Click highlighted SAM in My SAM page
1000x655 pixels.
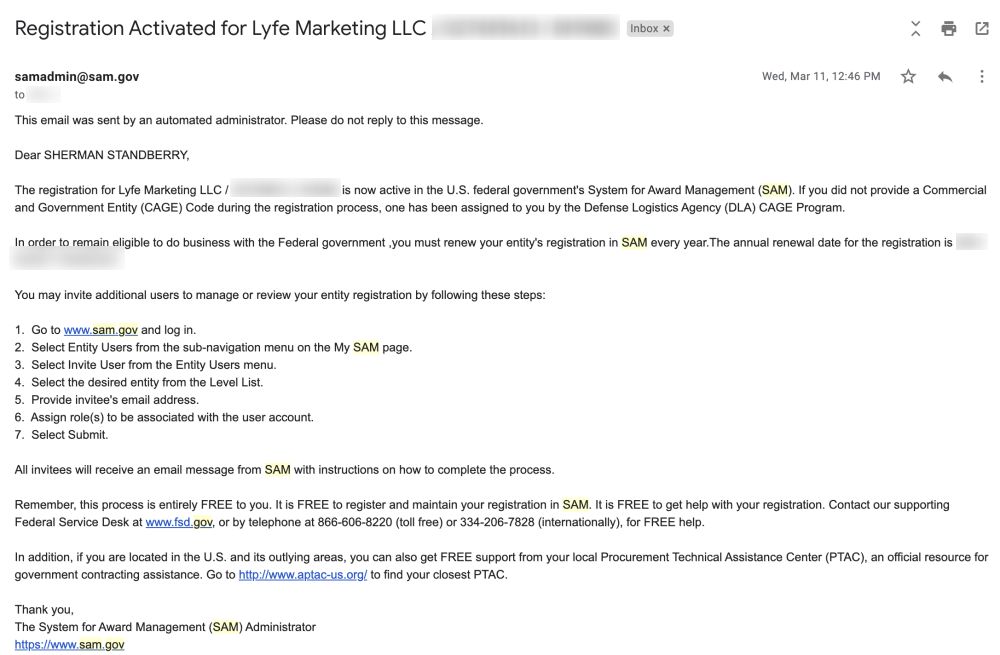pos(366,348)
